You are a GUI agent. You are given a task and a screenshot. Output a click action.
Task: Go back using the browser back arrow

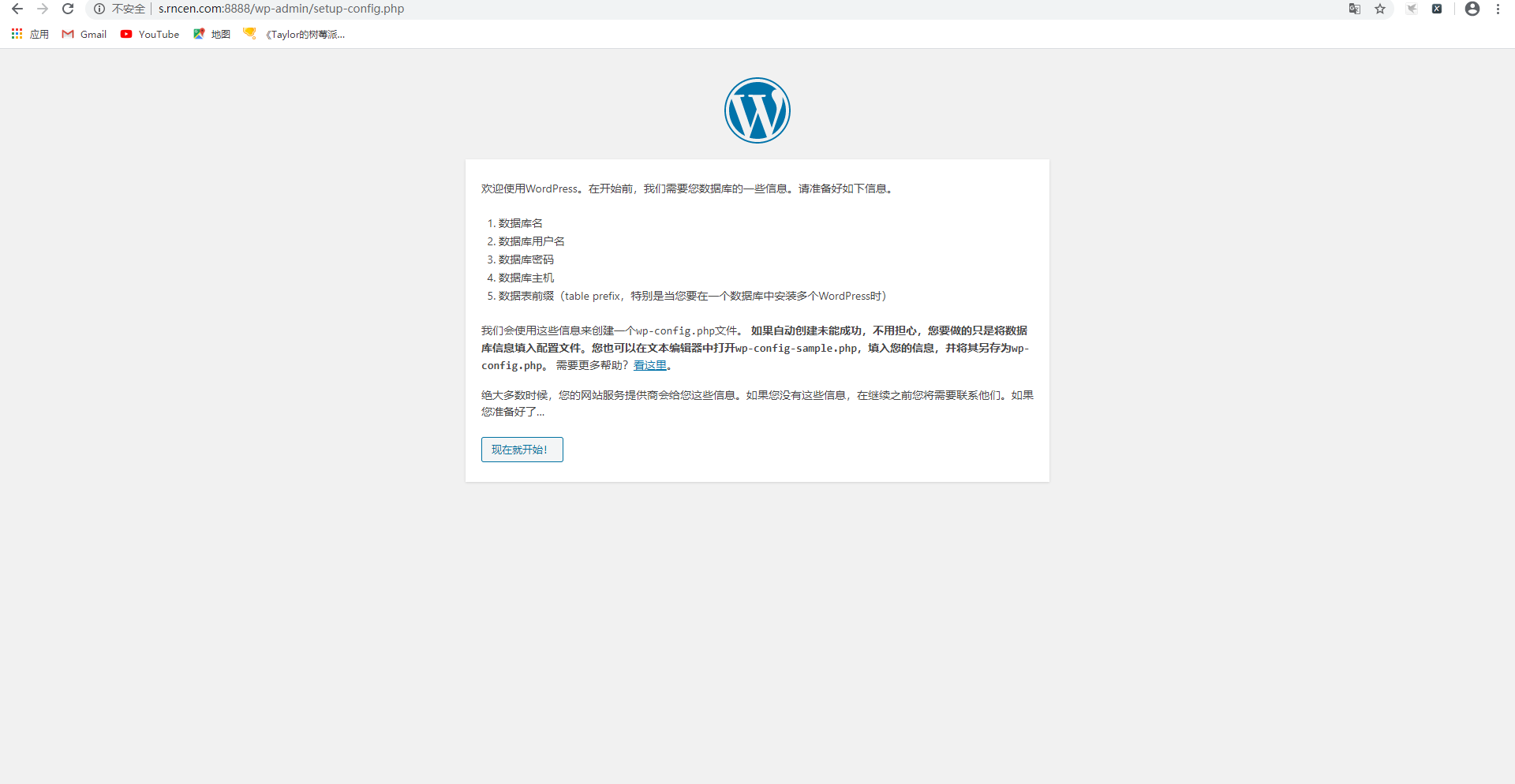pos(17,9)
